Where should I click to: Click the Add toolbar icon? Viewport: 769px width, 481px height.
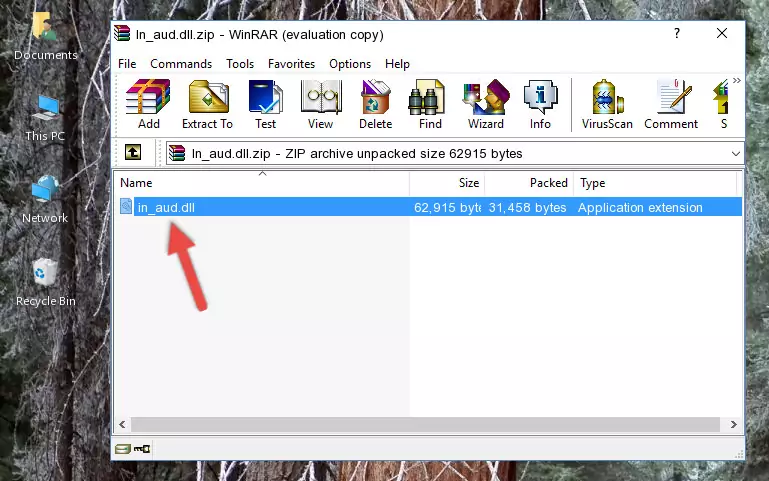(148, 104)
